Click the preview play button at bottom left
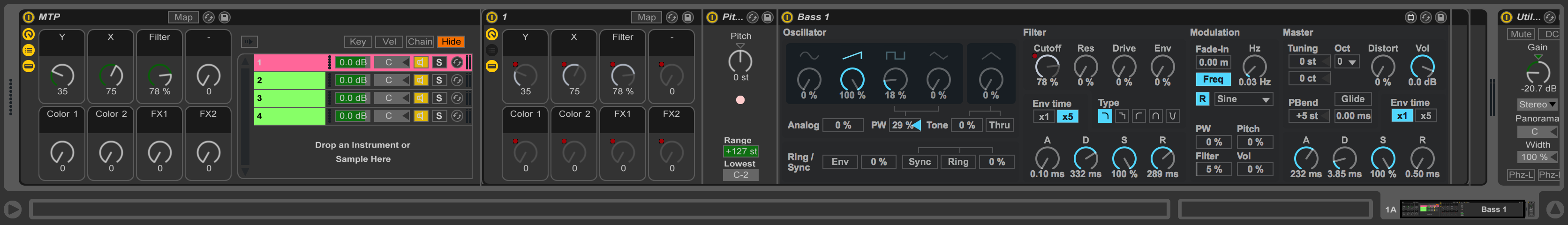This screenshot has height=225, width=1568. click(12, 209)
